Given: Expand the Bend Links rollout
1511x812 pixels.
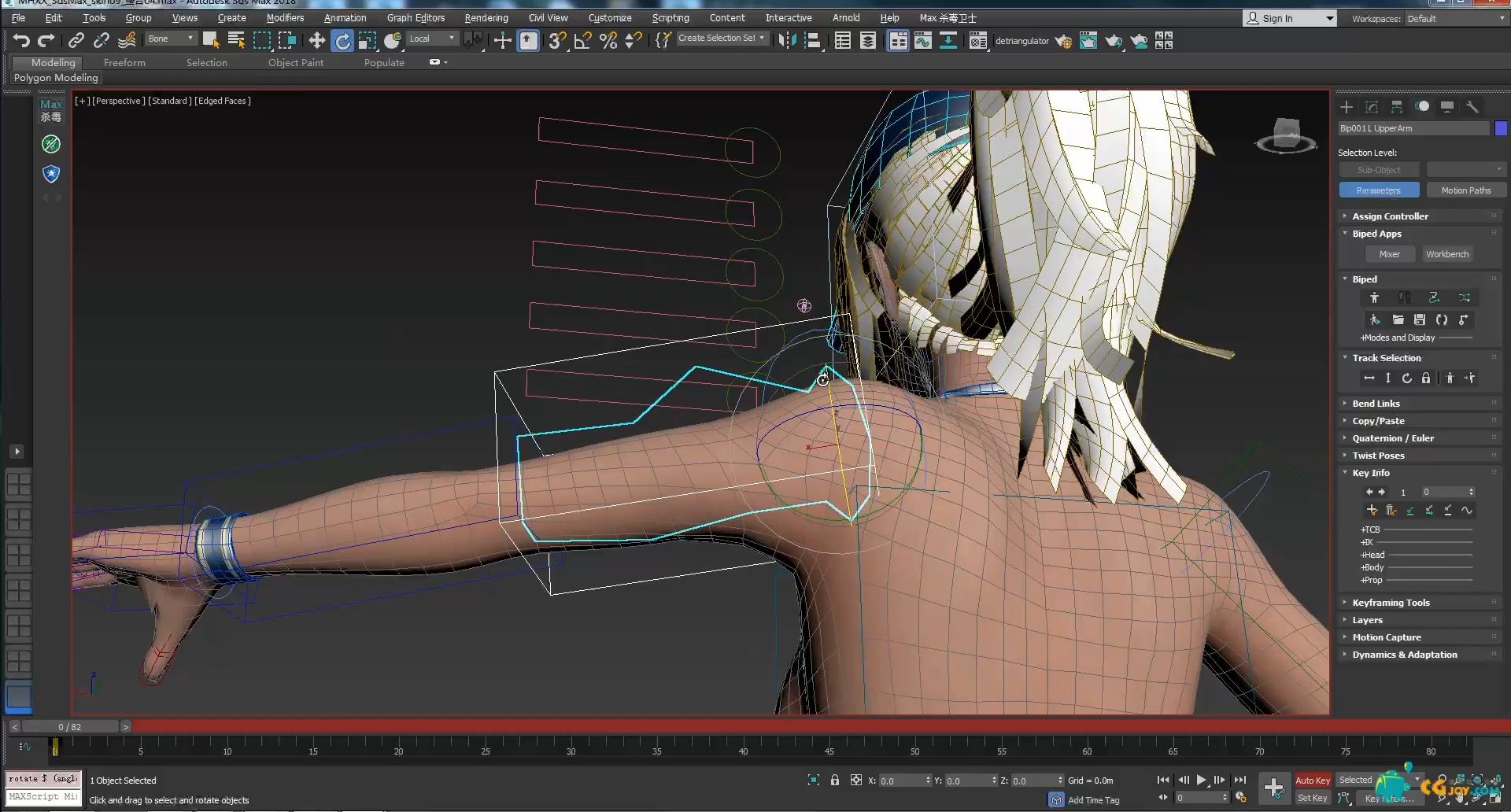Looking at the screenshot, I should pyautogui.click(x=1420, y=404).
